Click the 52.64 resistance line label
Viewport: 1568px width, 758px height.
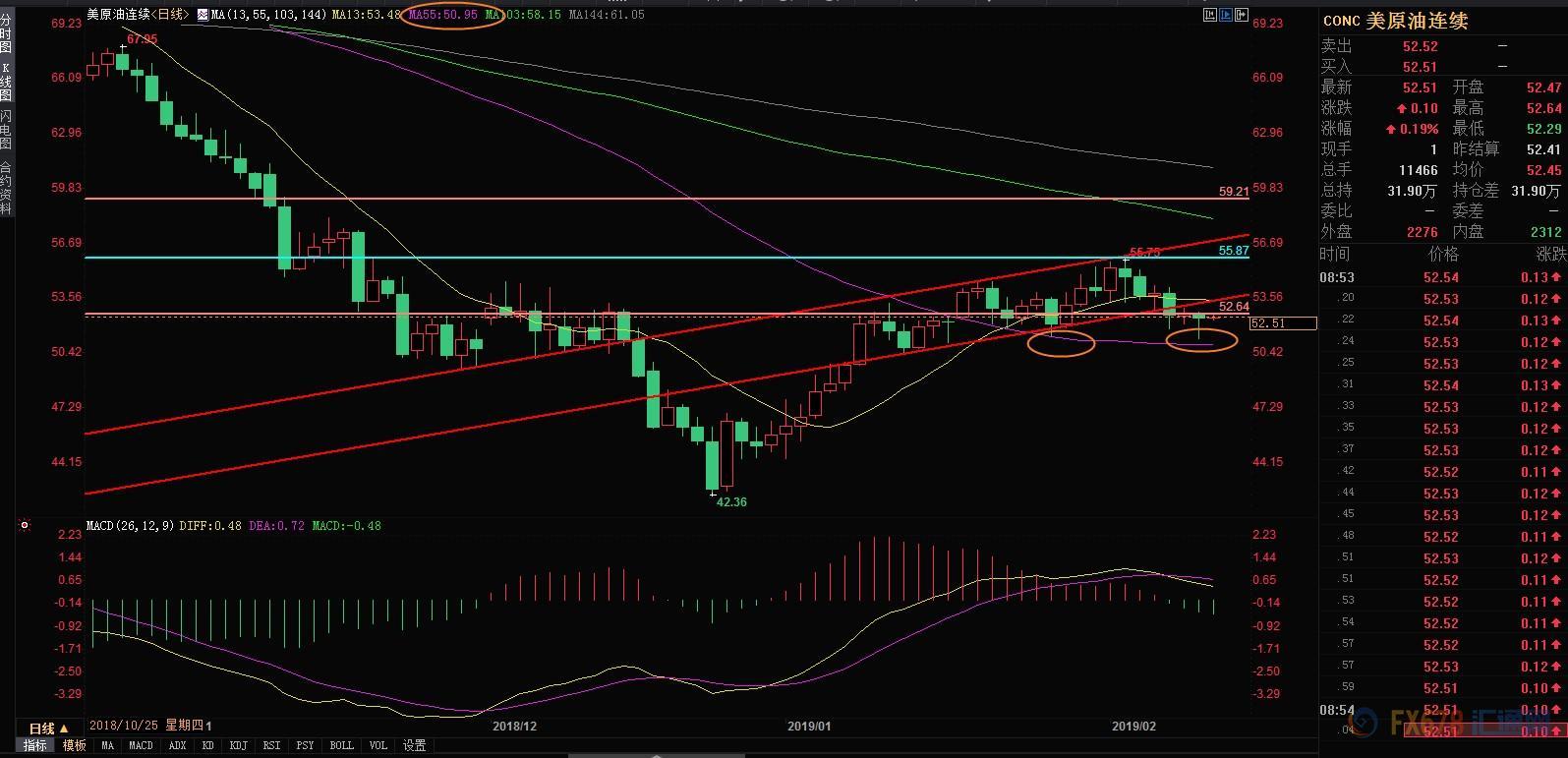[1234, 307]
